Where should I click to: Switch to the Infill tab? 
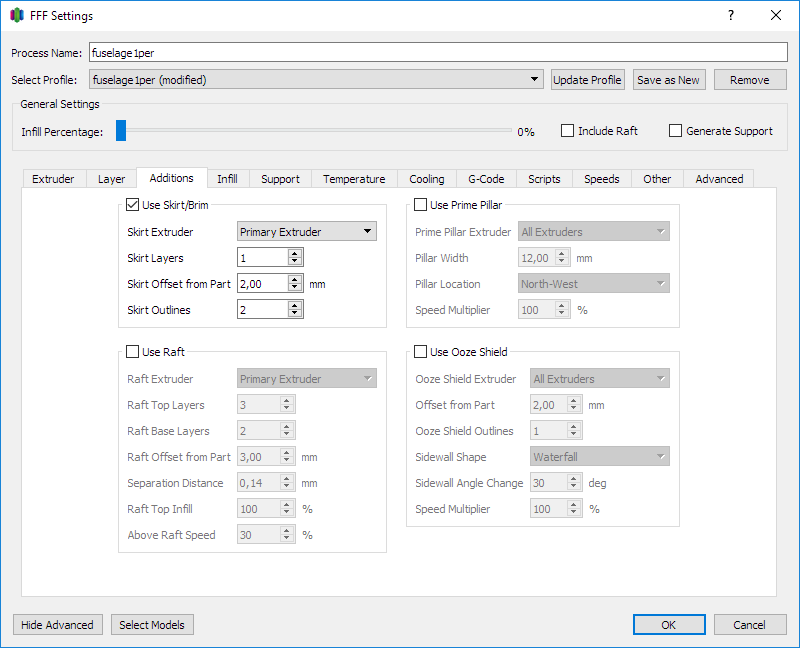(x=227, y=179)
